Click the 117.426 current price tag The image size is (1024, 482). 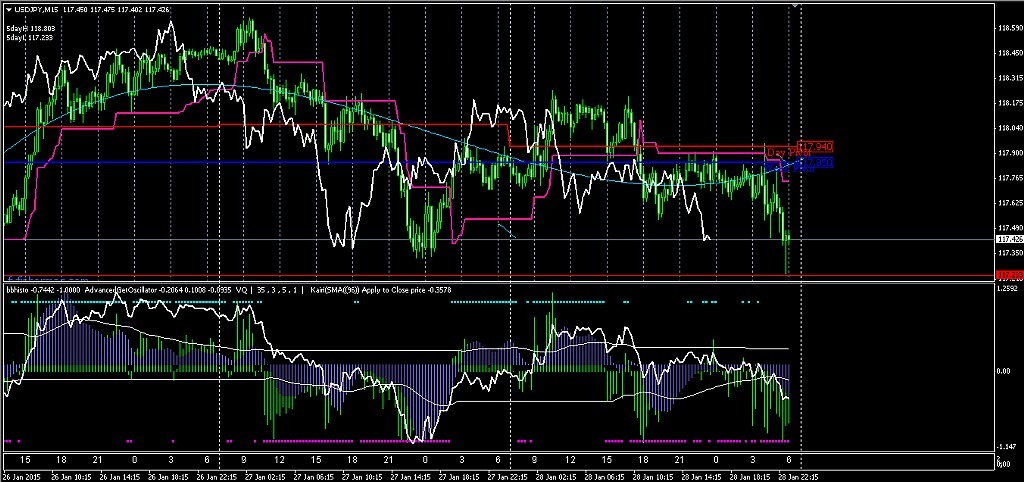(1010, 240)
